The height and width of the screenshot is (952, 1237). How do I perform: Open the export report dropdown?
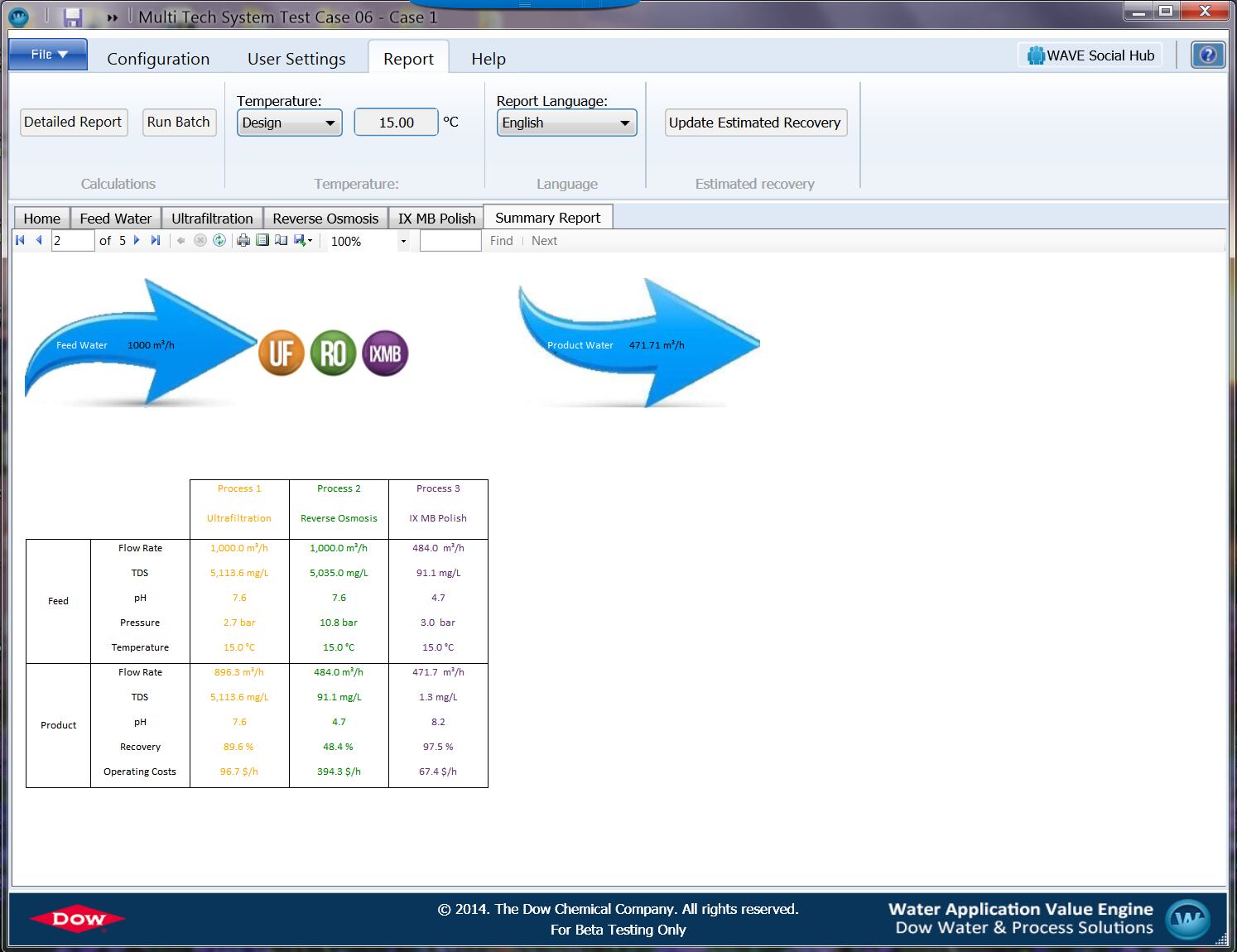click(303, 241)
